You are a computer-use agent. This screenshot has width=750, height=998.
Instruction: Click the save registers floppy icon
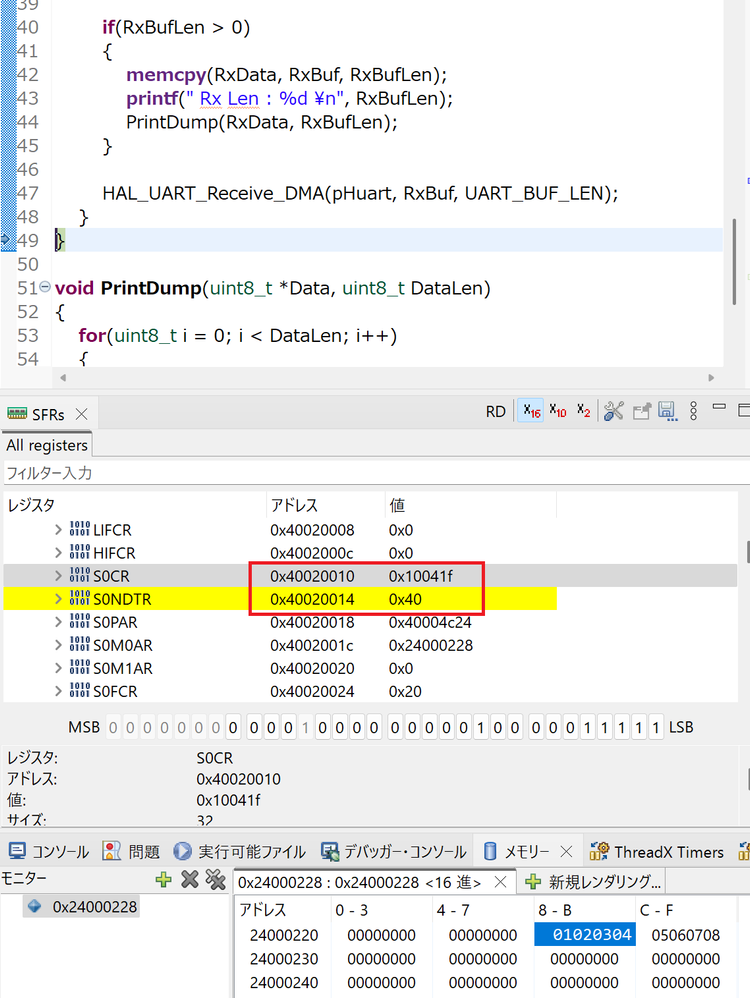coord(666,411)
